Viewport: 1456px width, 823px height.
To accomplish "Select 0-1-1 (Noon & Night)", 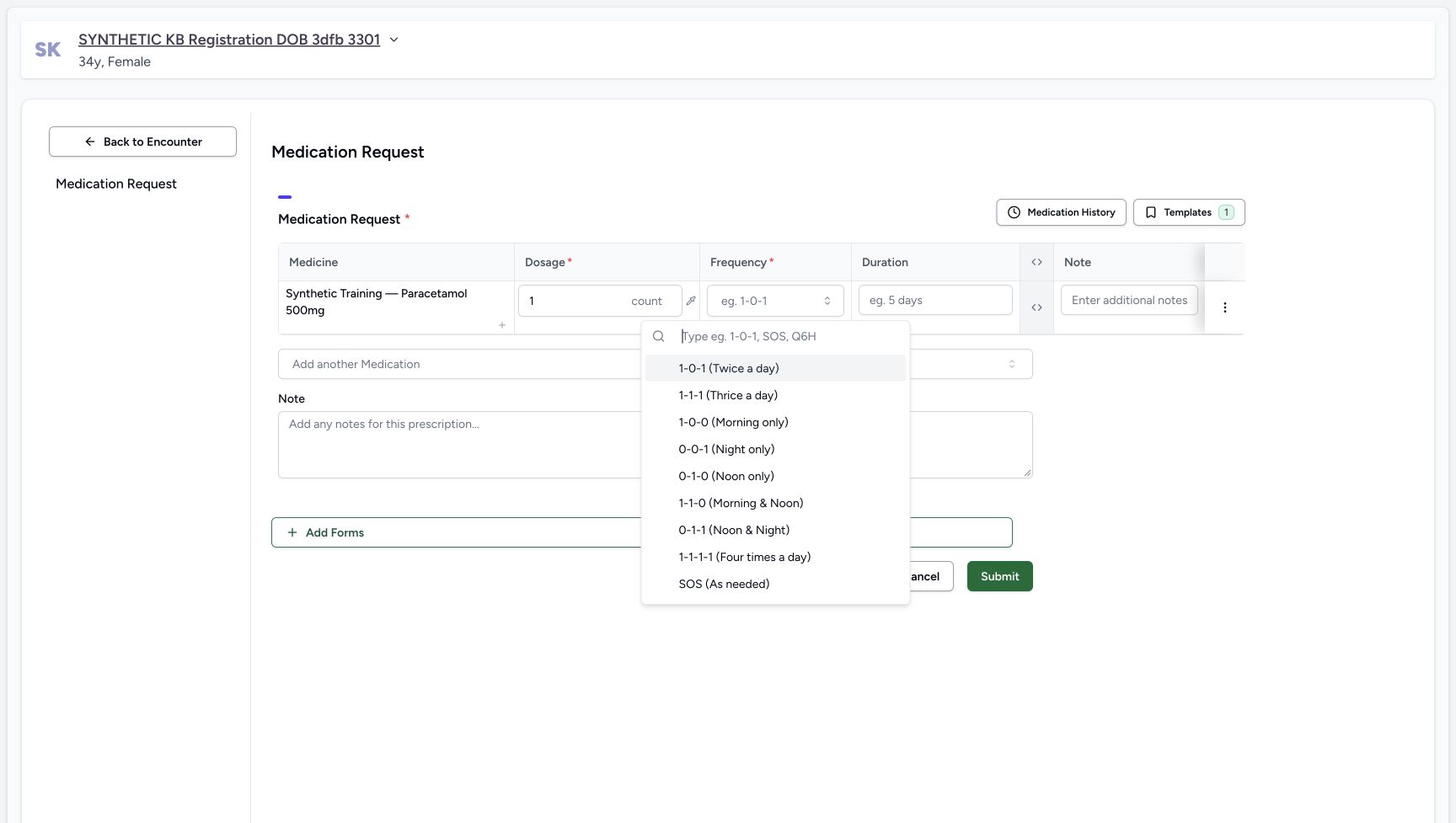I will tap(775, 530).
